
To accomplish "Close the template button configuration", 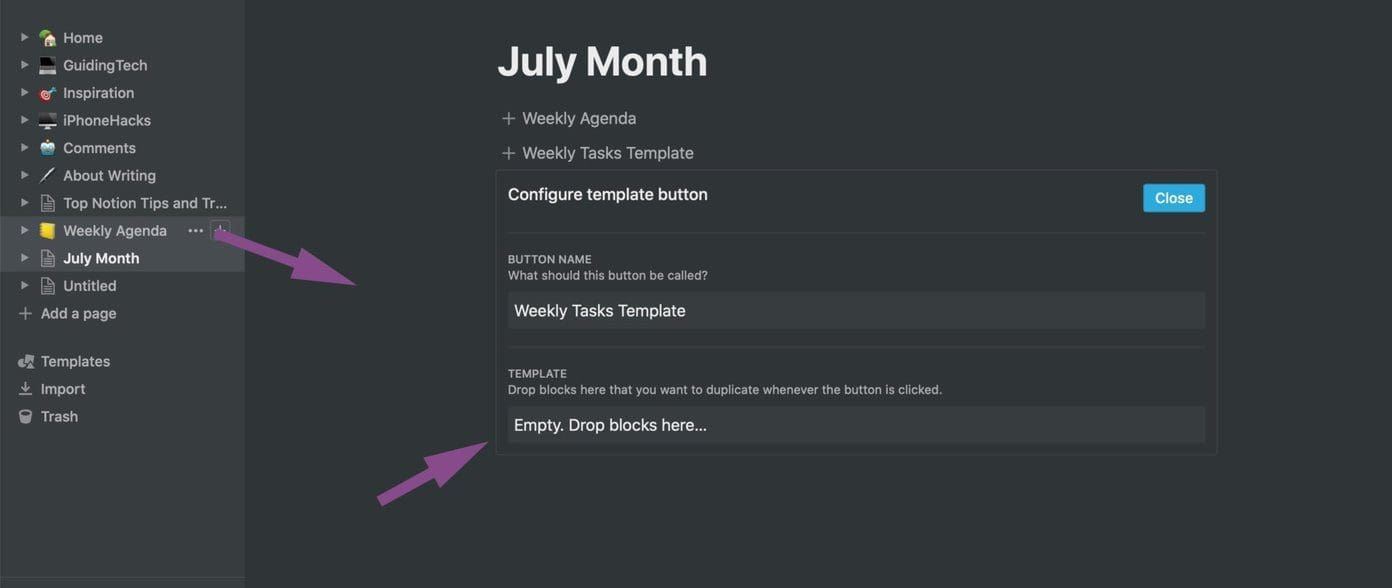I will [x=1174, y=198].
